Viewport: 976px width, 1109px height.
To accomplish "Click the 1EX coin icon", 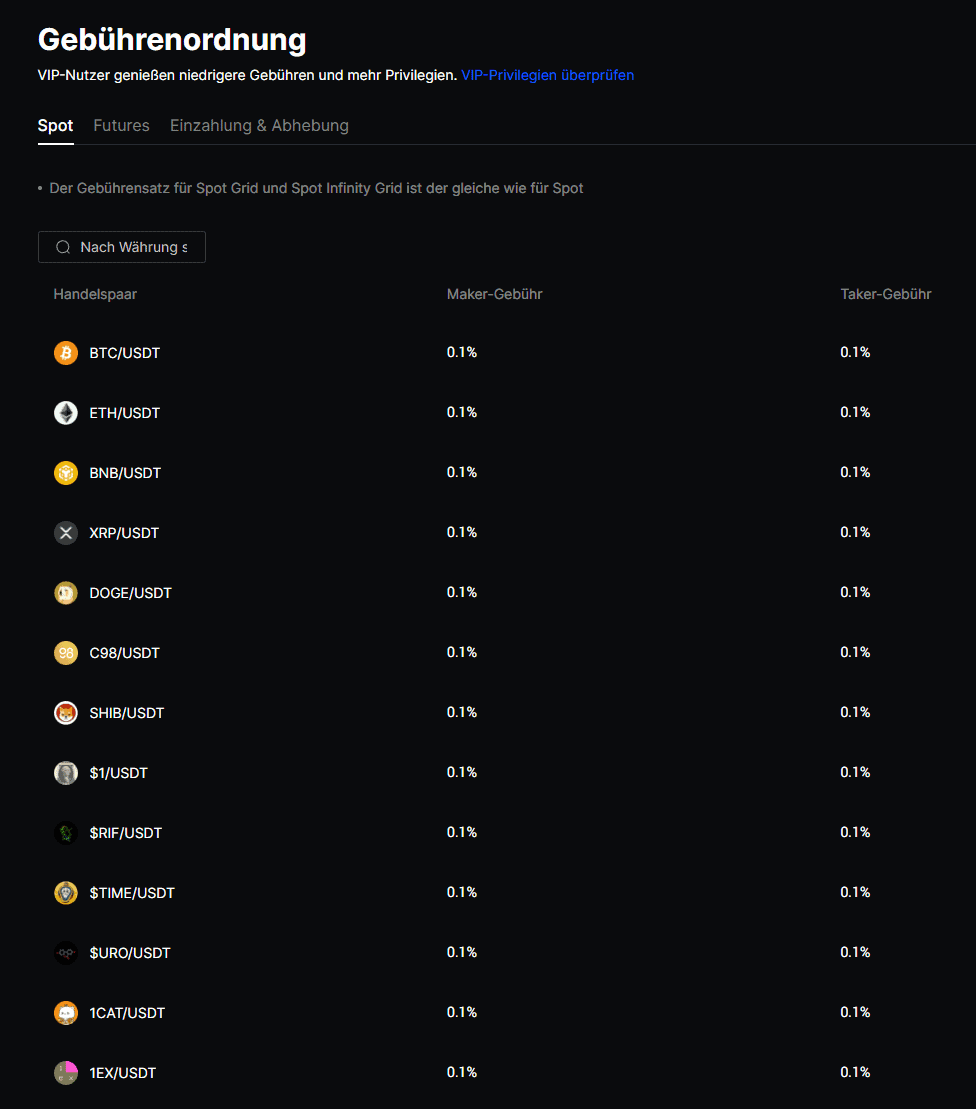I will click(66, 1073).
